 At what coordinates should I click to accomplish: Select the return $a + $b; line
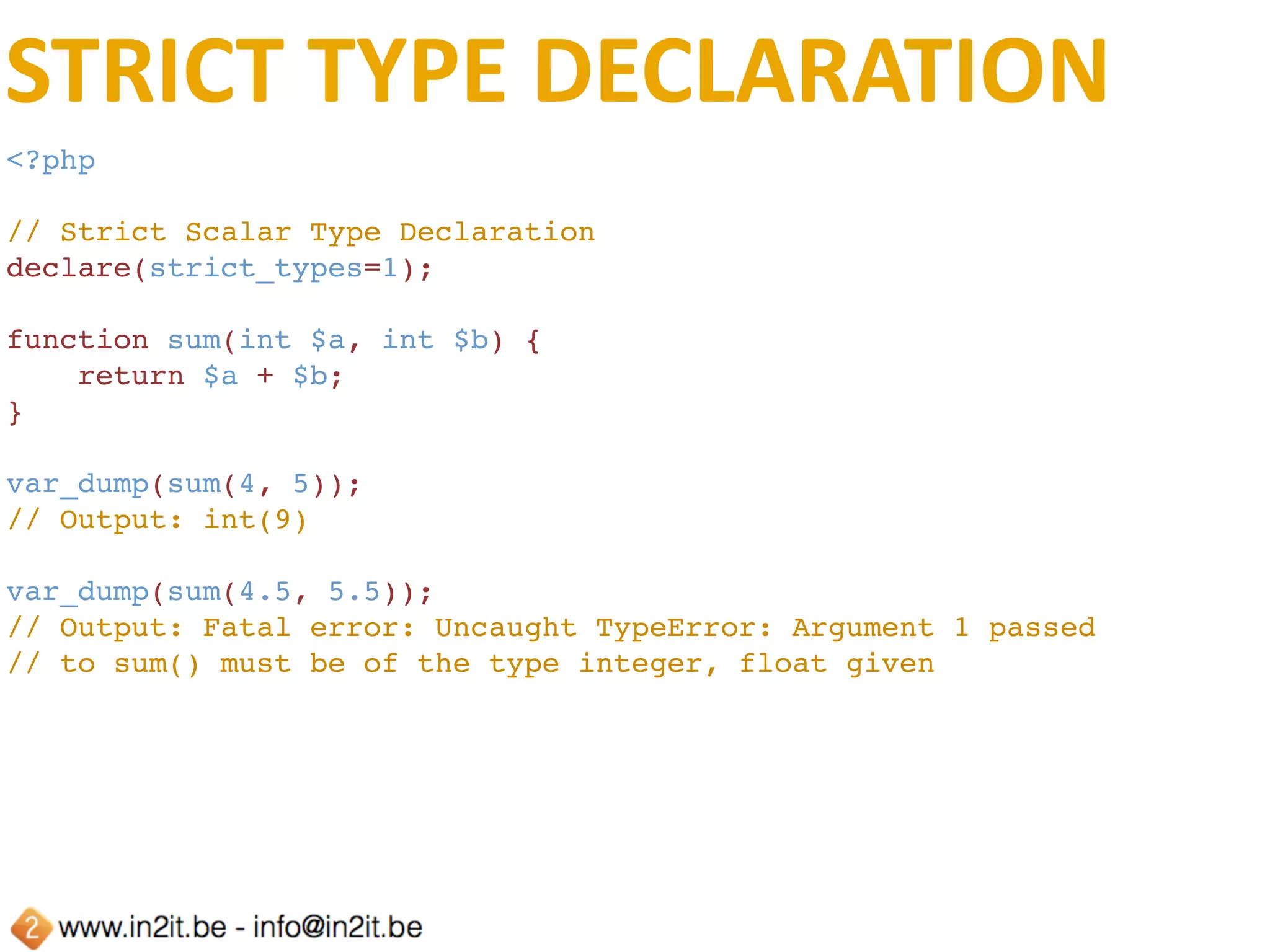[210, 376]
